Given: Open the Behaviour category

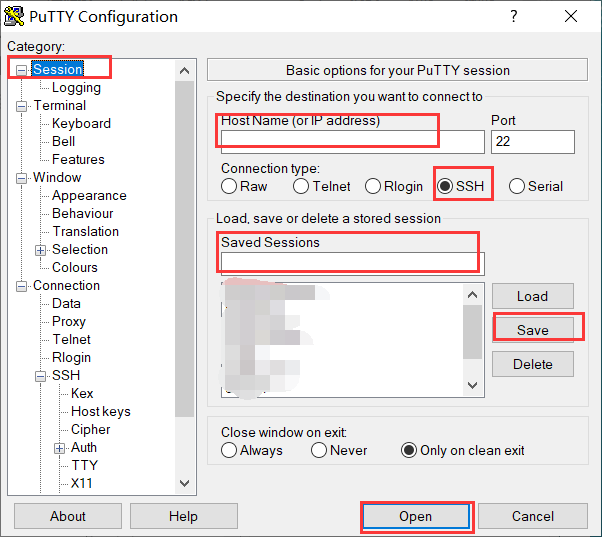Looking at the screenshot, I should (83, 213).
